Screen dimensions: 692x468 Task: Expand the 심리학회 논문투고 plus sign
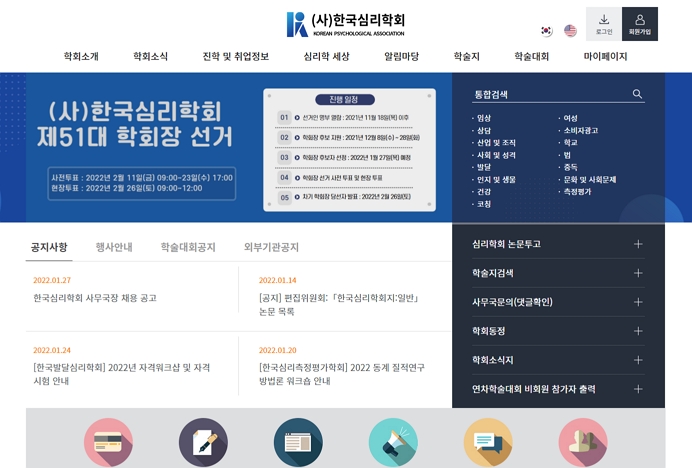638,244
